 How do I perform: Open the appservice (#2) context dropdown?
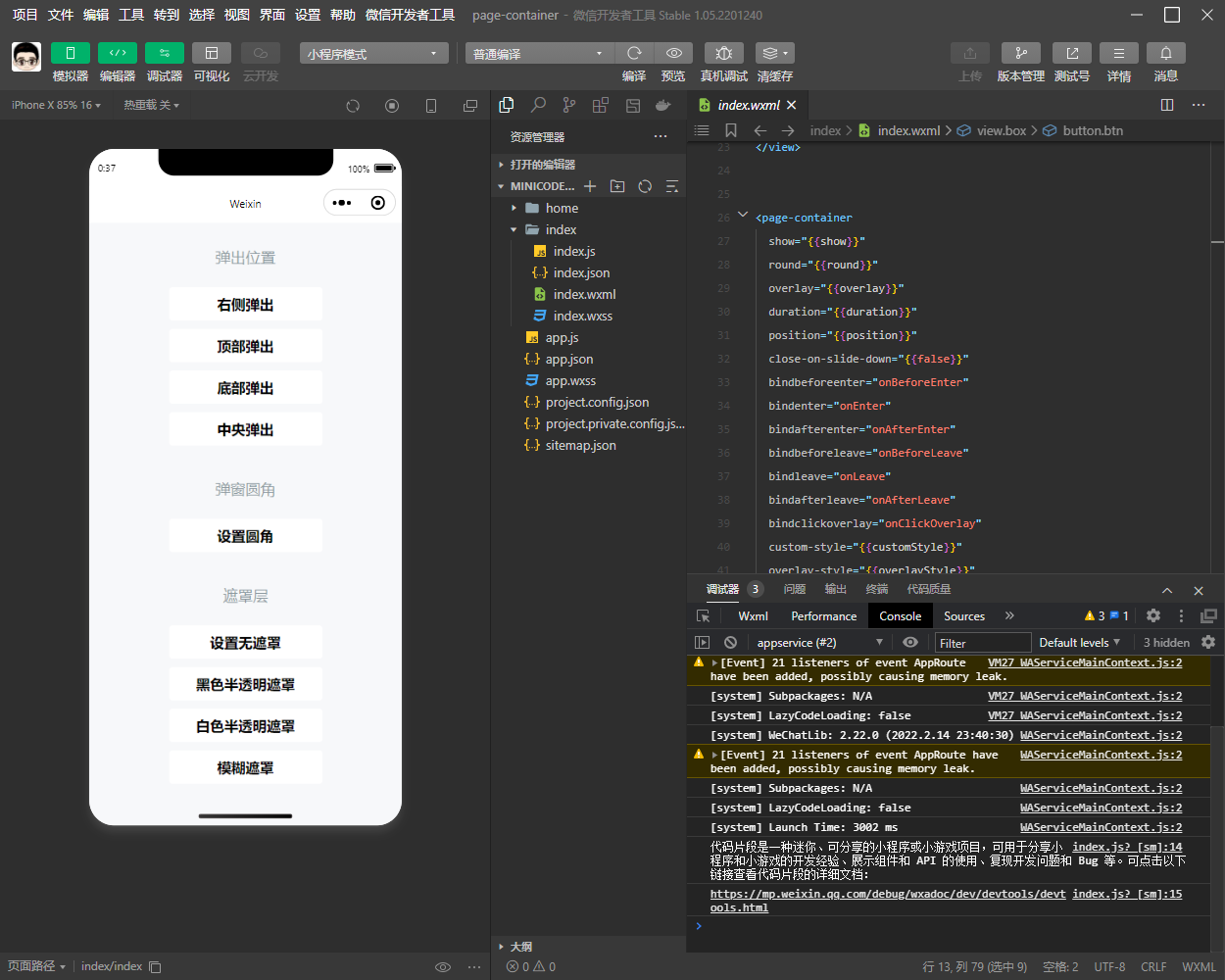(x=819, y=642)
